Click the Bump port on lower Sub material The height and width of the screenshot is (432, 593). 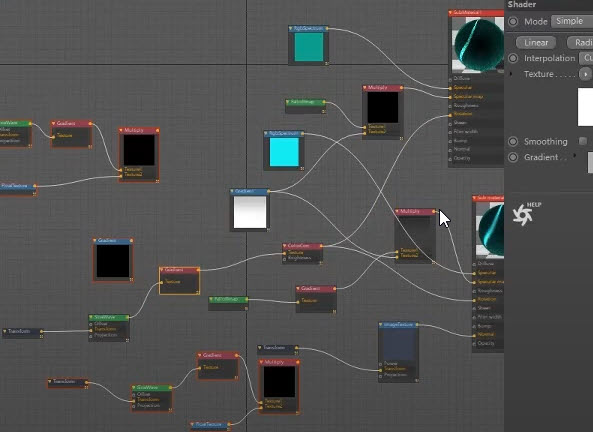[474, 326]
